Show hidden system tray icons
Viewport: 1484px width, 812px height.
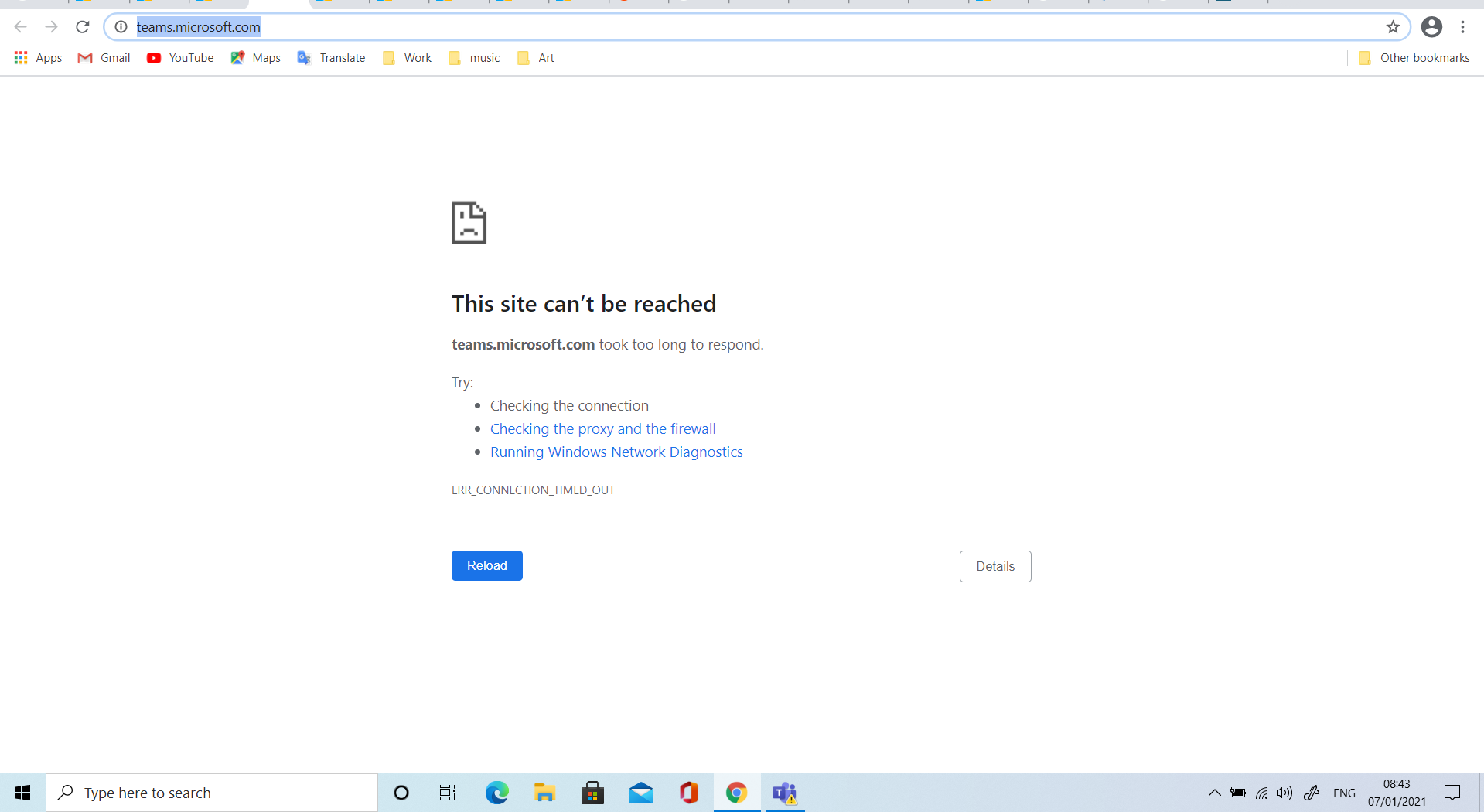click(x=1214, y=793)
